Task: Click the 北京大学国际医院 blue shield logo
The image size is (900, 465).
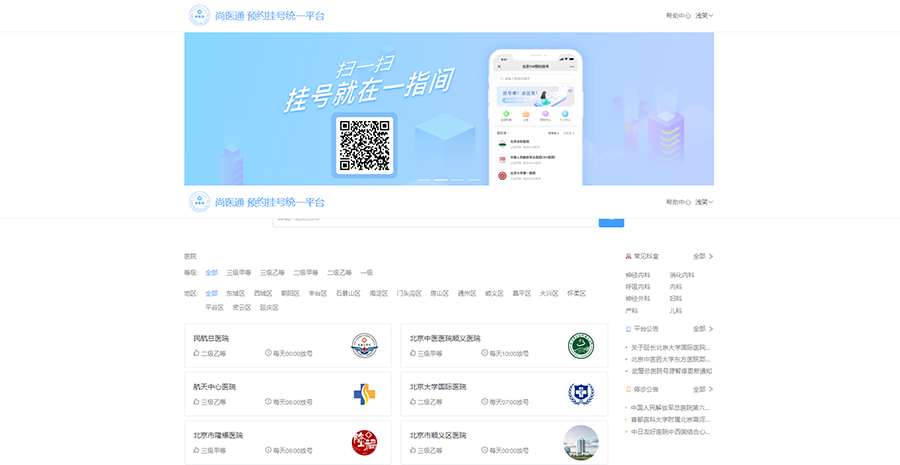Action: [581, 394]
